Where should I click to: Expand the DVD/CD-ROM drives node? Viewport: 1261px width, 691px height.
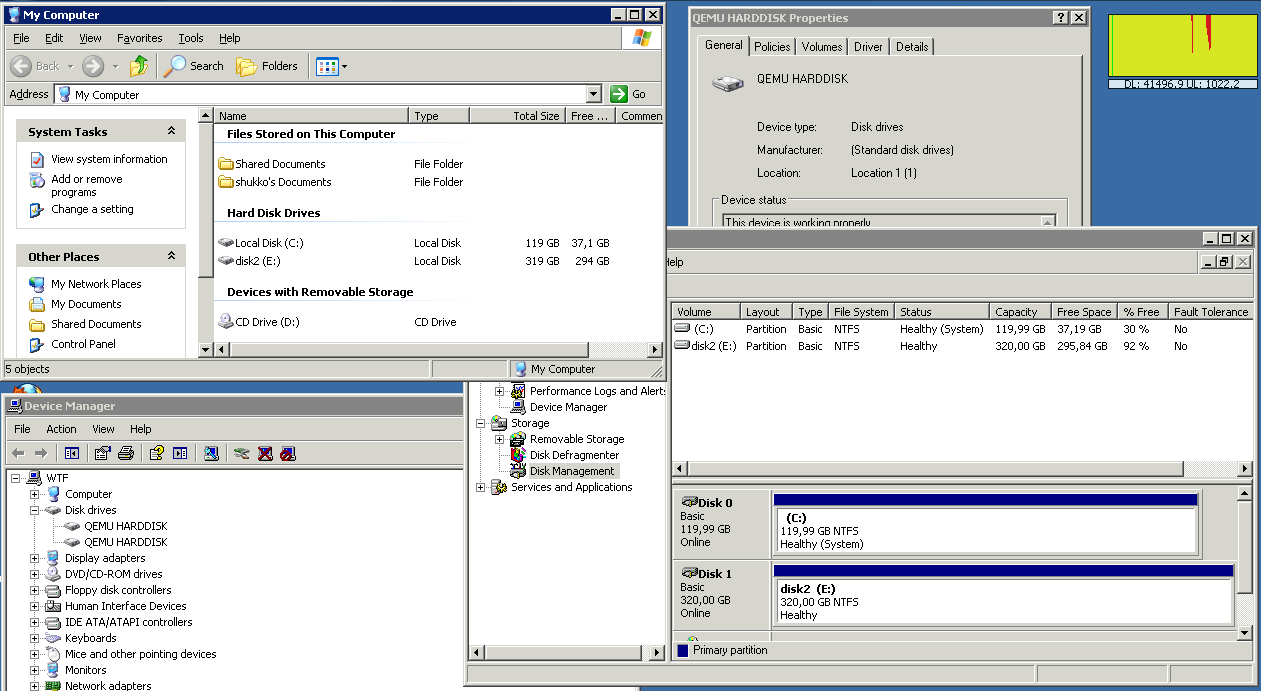coord(35,574)
